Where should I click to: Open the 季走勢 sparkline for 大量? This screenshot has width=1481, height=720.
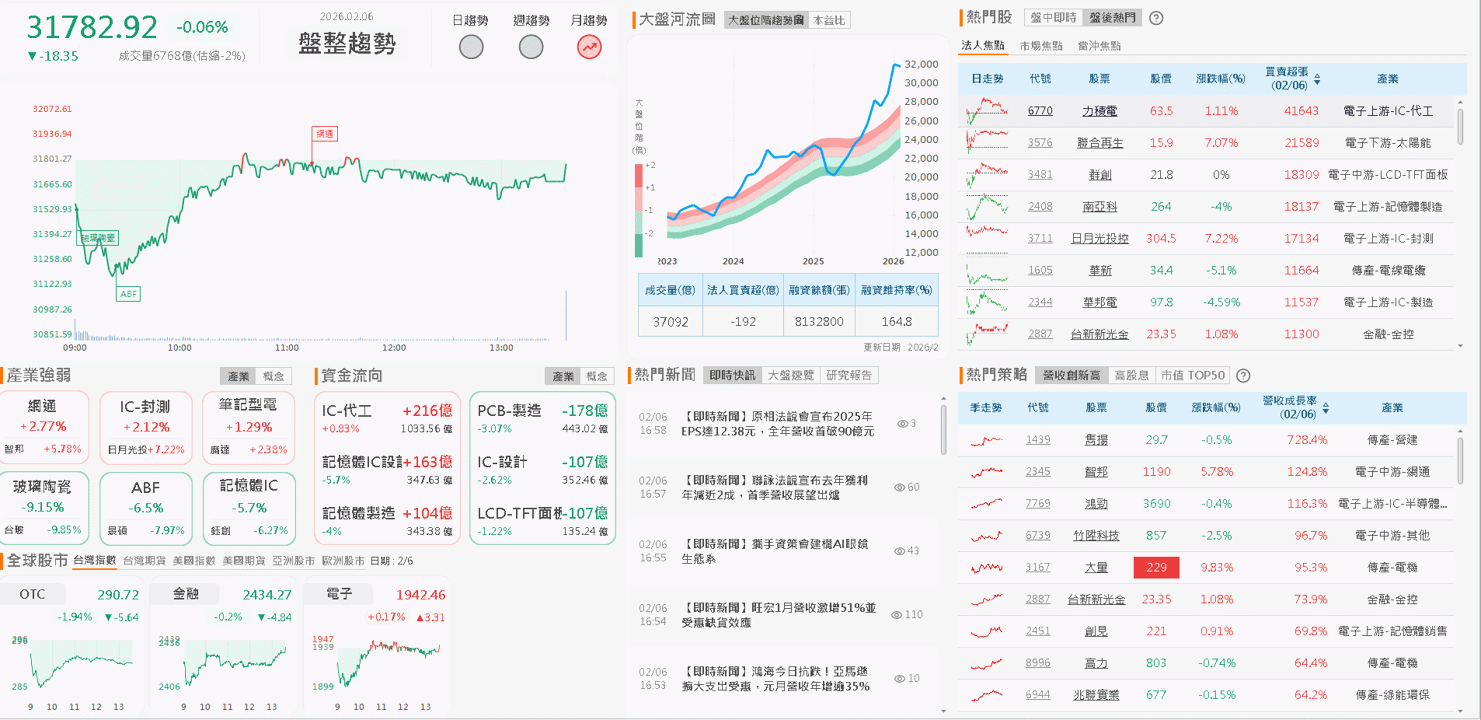(x=986, y=568)
